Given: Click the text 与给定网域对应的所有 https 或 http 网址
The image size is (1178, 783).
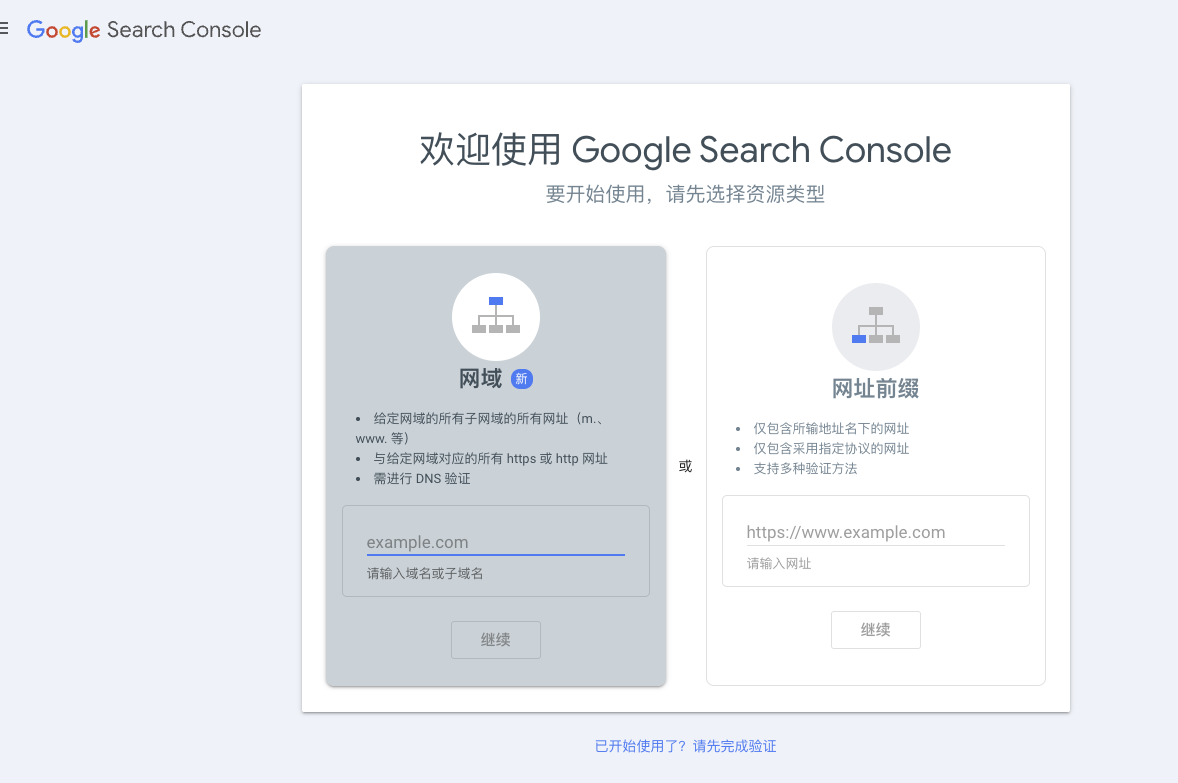Looking at the screenshot, I should coord(491,458).
